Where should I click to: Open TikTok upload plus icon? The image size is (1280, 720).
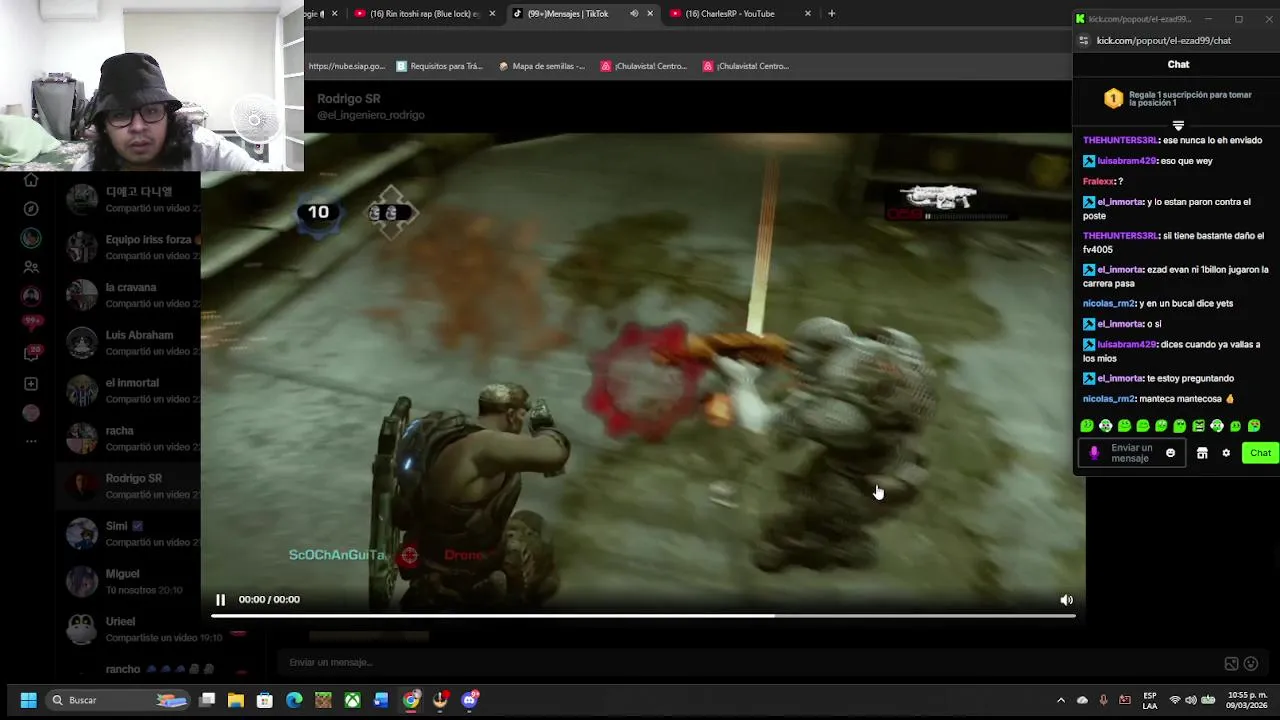31,384
